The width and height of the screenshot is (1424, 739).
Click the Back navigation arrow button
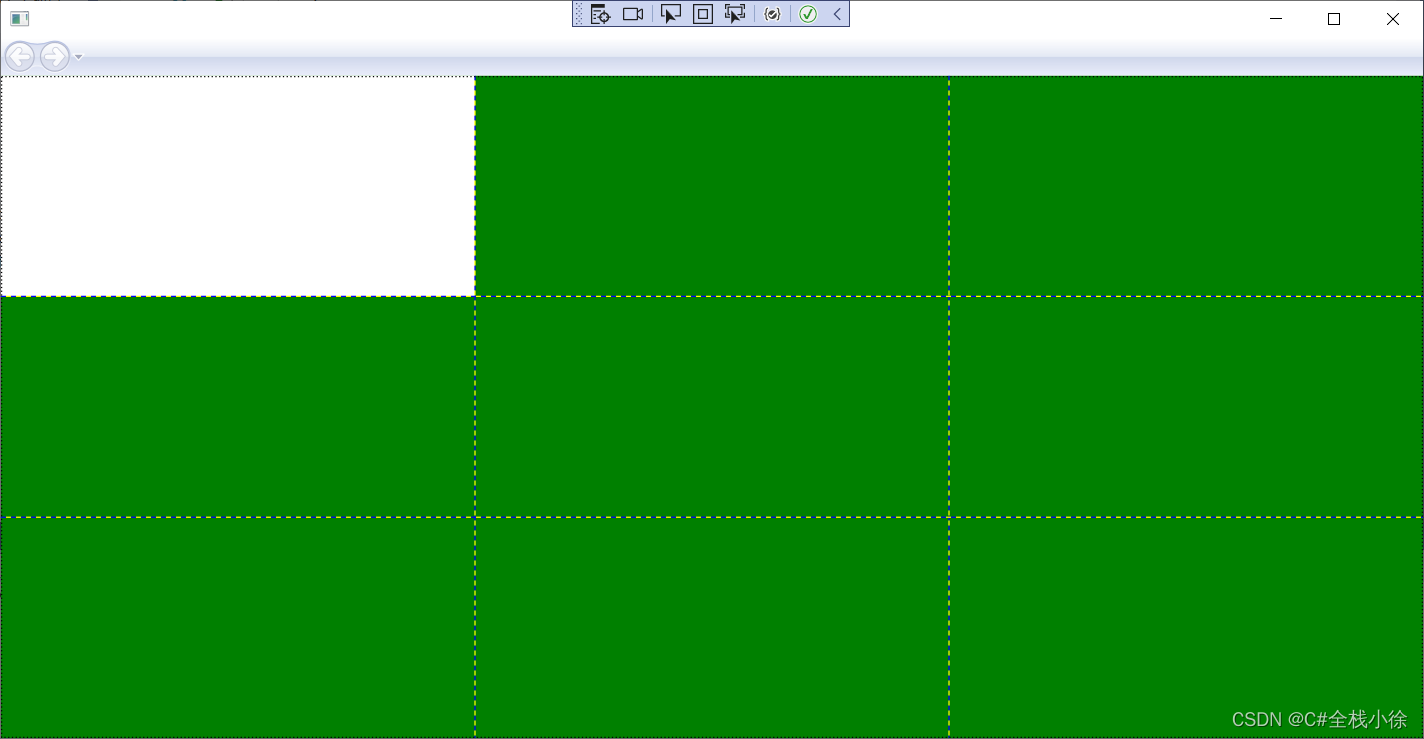tap(19, 56)
